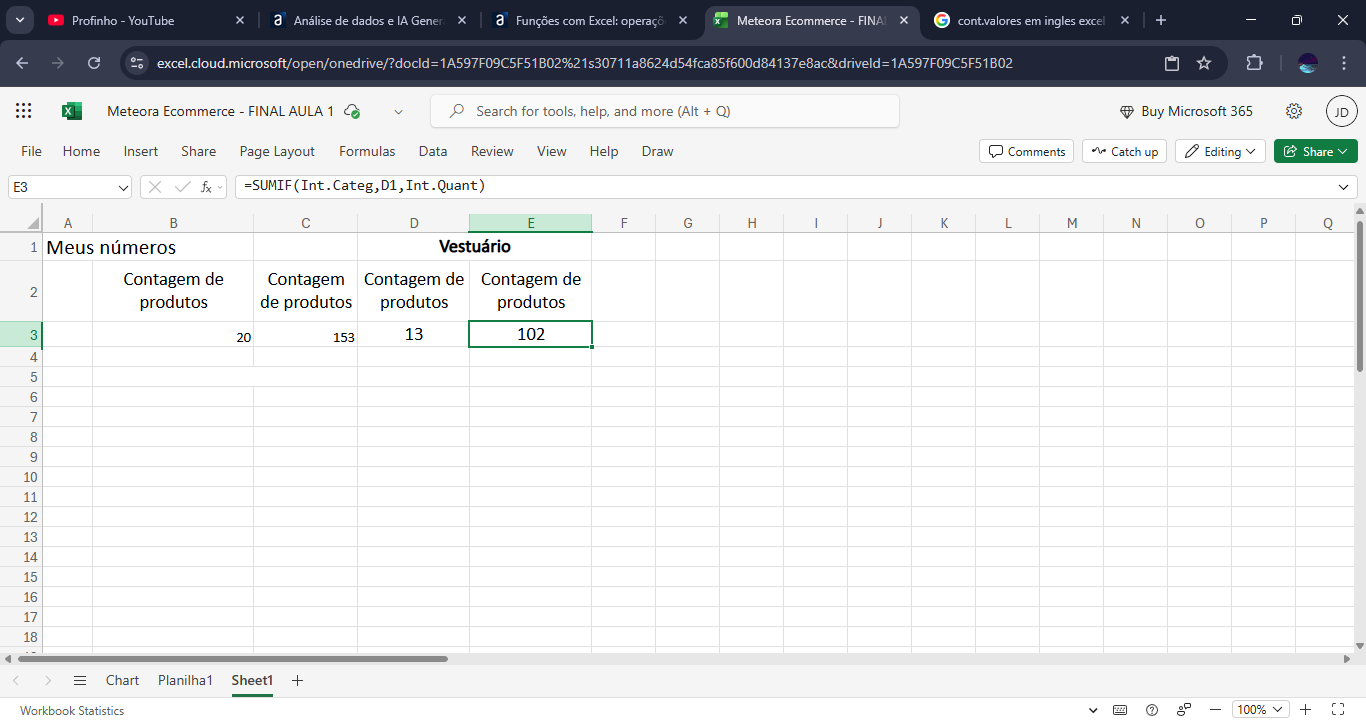Viewport: 1366px width, 720px height.
Task: Switch to the Insert ribbon tab
Action: point(141,151)
